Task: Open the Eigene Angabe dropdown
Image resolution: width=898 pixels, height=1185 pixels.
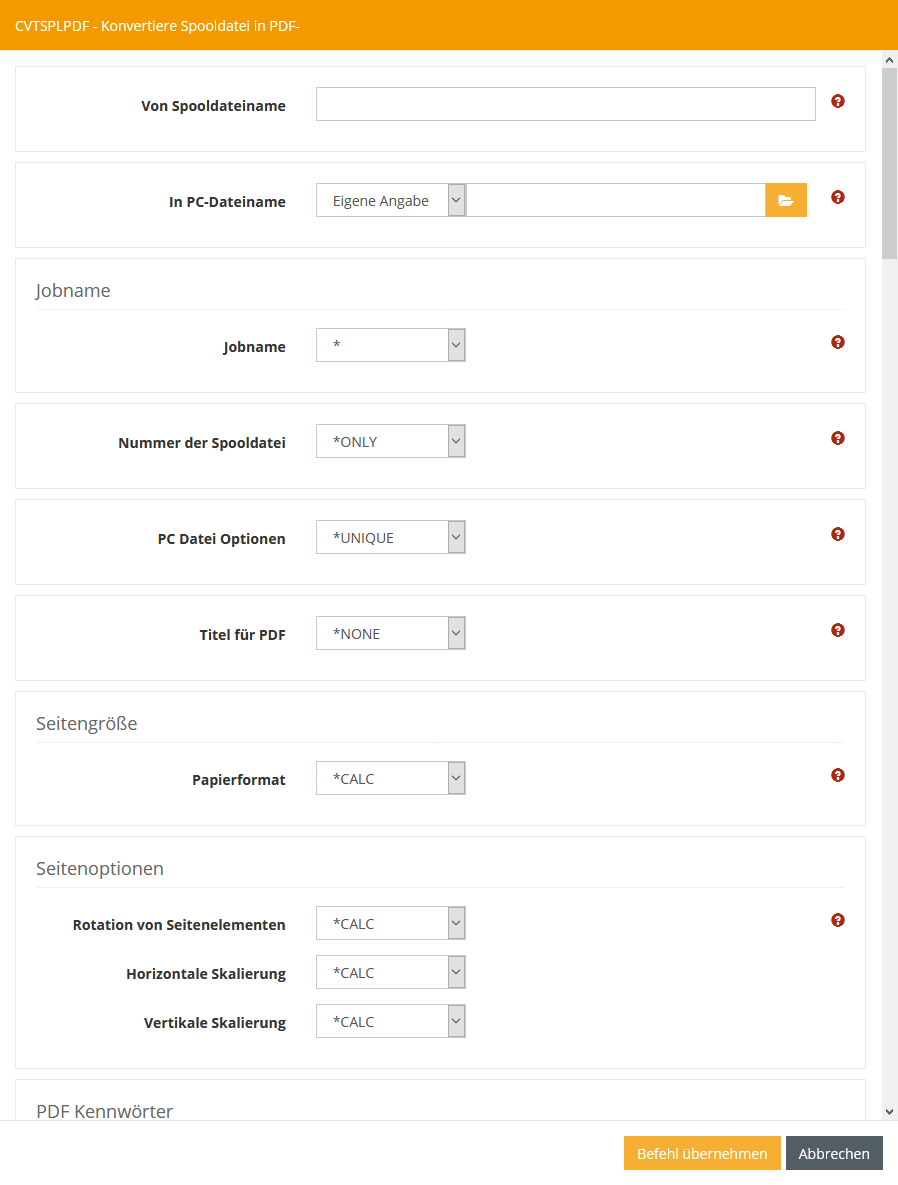Action: pos(390,201)
